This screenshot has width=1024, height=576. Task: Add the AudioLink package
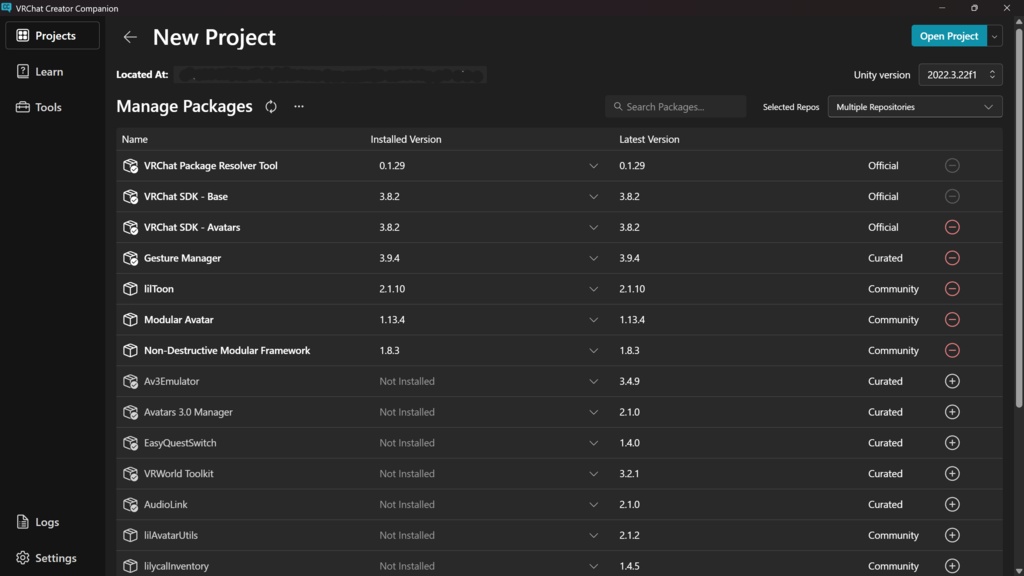coord(952,504)
